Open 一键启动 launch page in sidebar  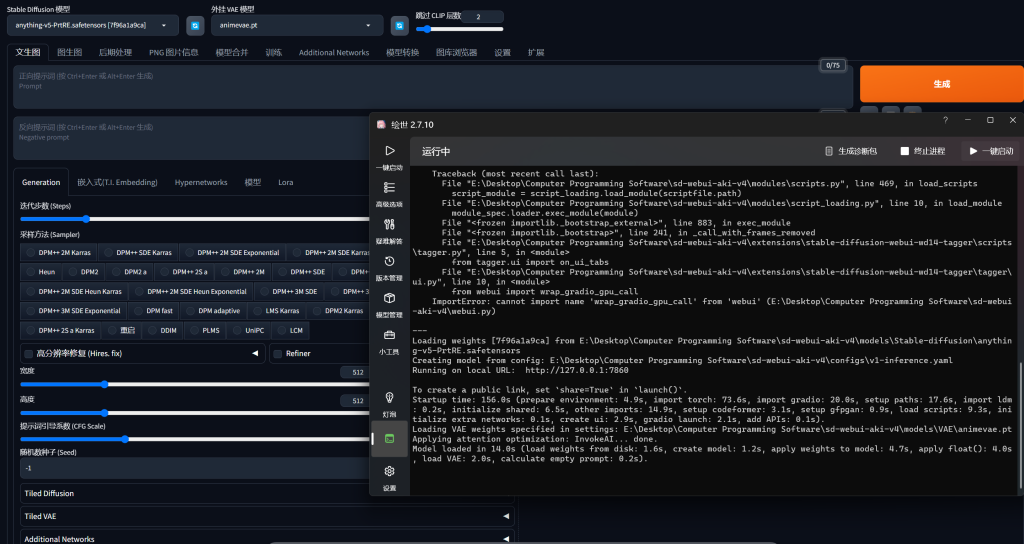tap(389, 157)
